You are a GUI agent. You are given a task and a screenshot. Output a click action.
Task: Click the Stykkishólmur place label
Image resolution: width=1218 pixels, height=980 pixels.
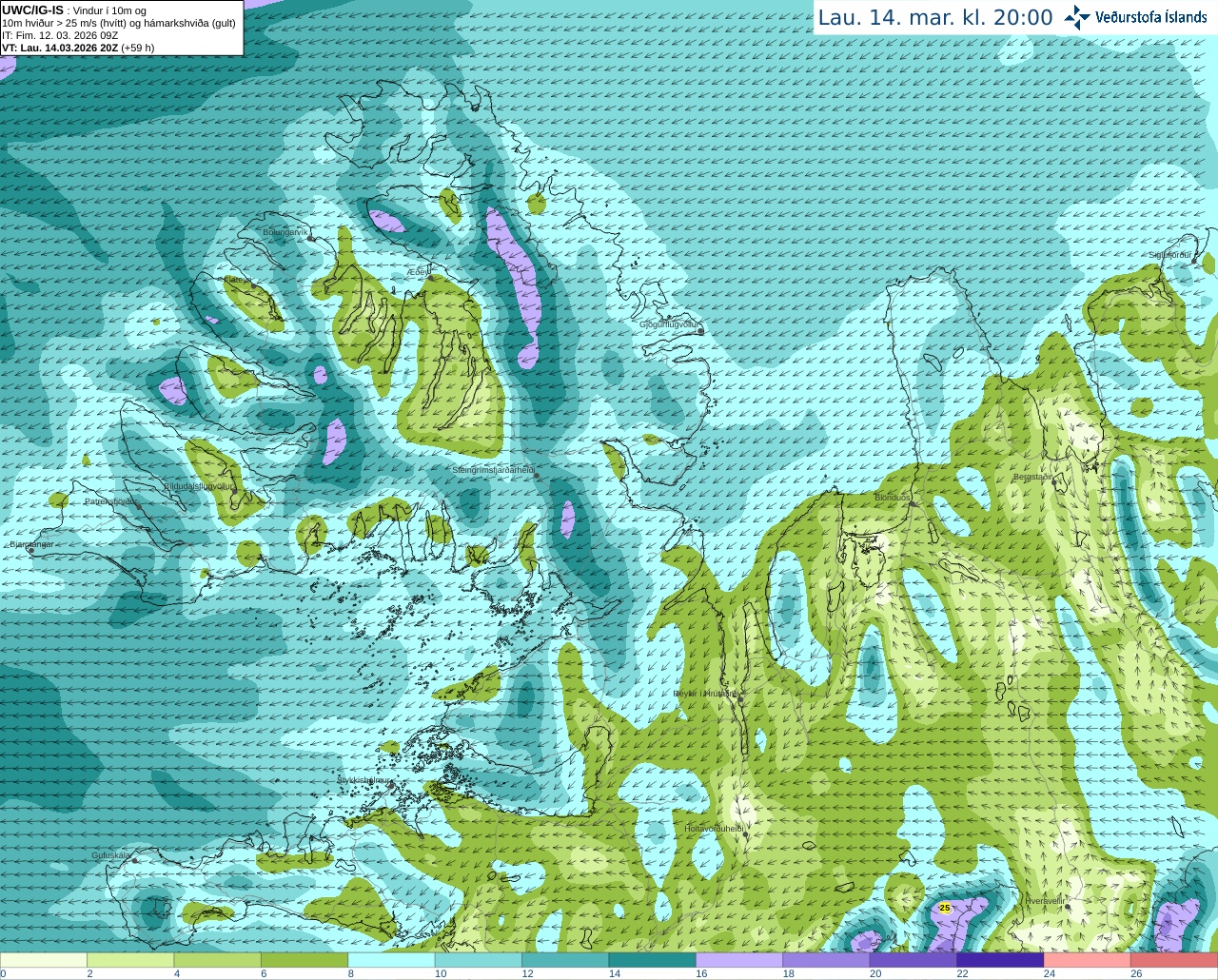tap(364, 780)
